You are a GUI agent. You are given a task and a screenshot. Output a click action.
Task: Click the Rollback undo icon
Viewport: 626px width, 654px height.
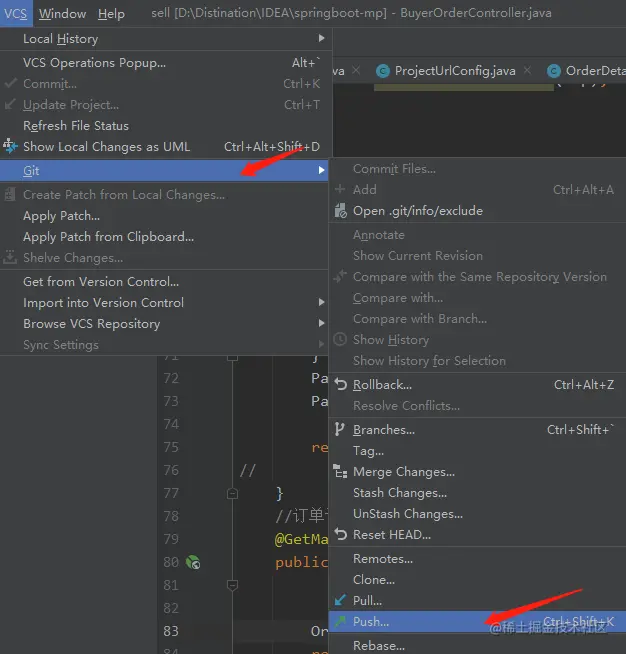(341, 384)
